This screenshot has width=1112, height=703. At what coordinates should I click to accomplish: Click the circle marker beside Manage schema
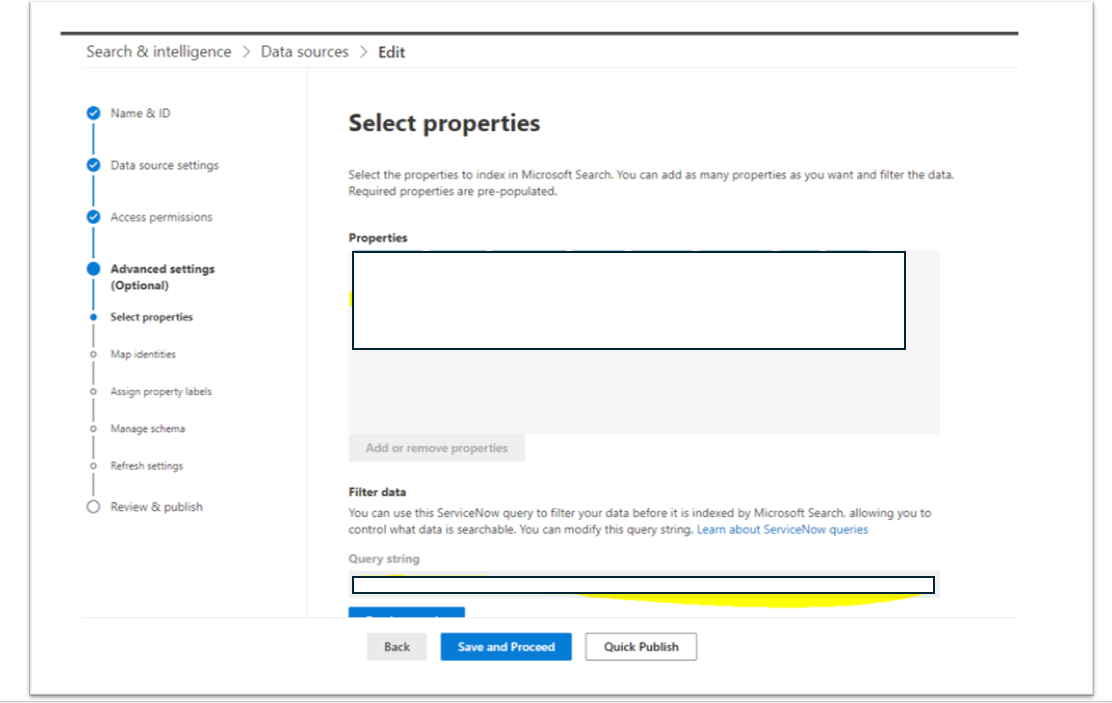[x=94, y=428]
